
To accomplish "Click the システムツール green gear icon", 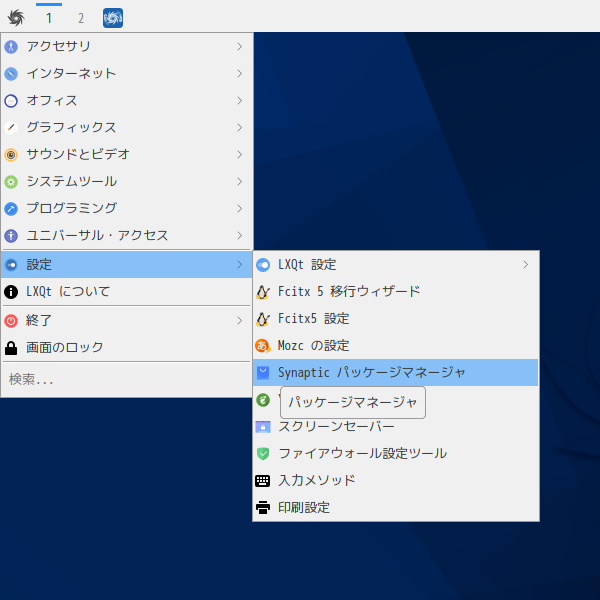I will click(x=11, y=181).
